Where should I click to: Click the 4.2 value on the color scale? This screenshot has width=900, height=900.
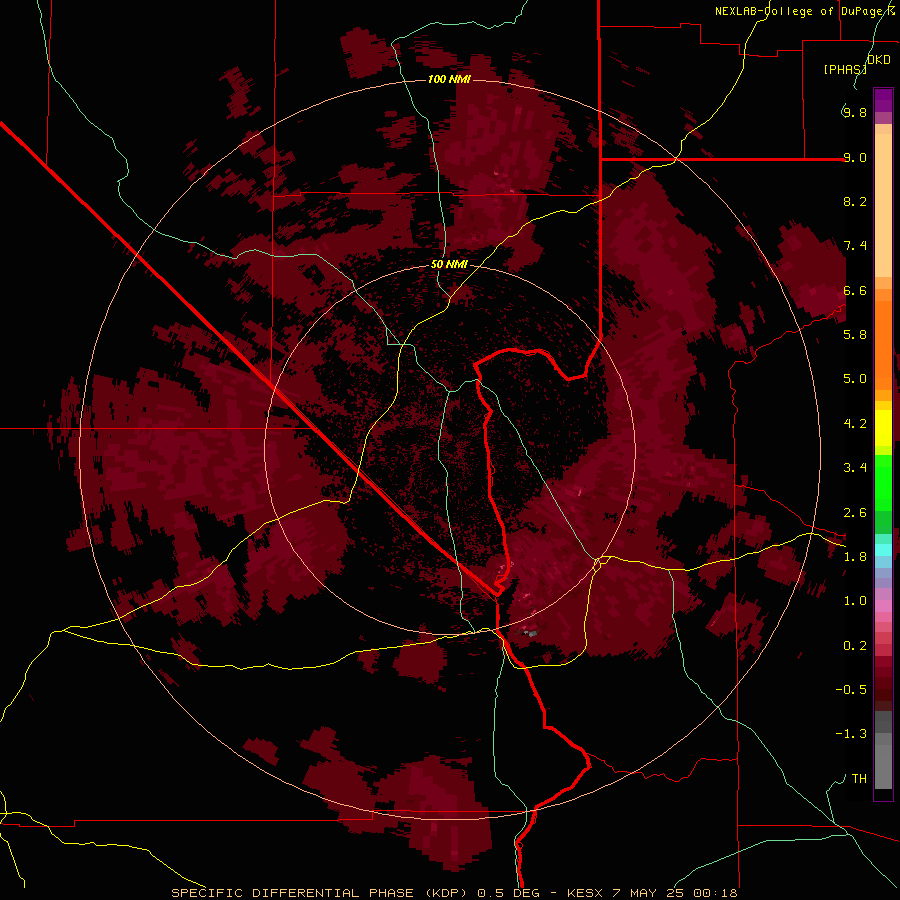855,424
